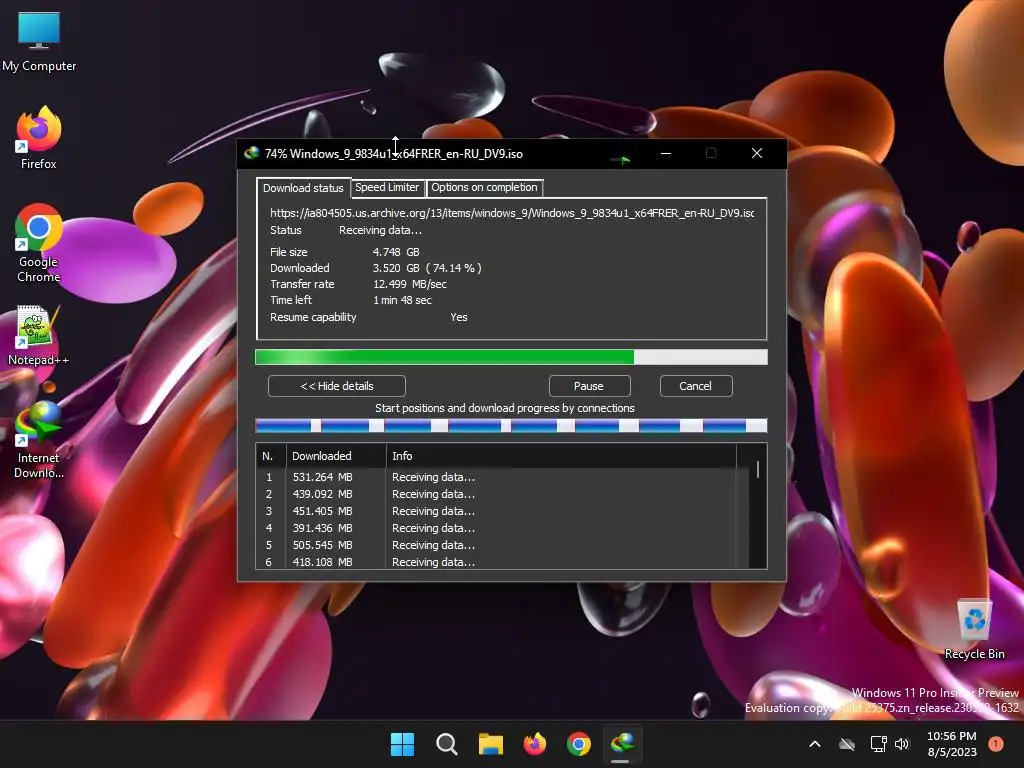Screen dimensions: 1024x768
Task: Open the My Computer desktop icon
Action: (x=39, y=42)
